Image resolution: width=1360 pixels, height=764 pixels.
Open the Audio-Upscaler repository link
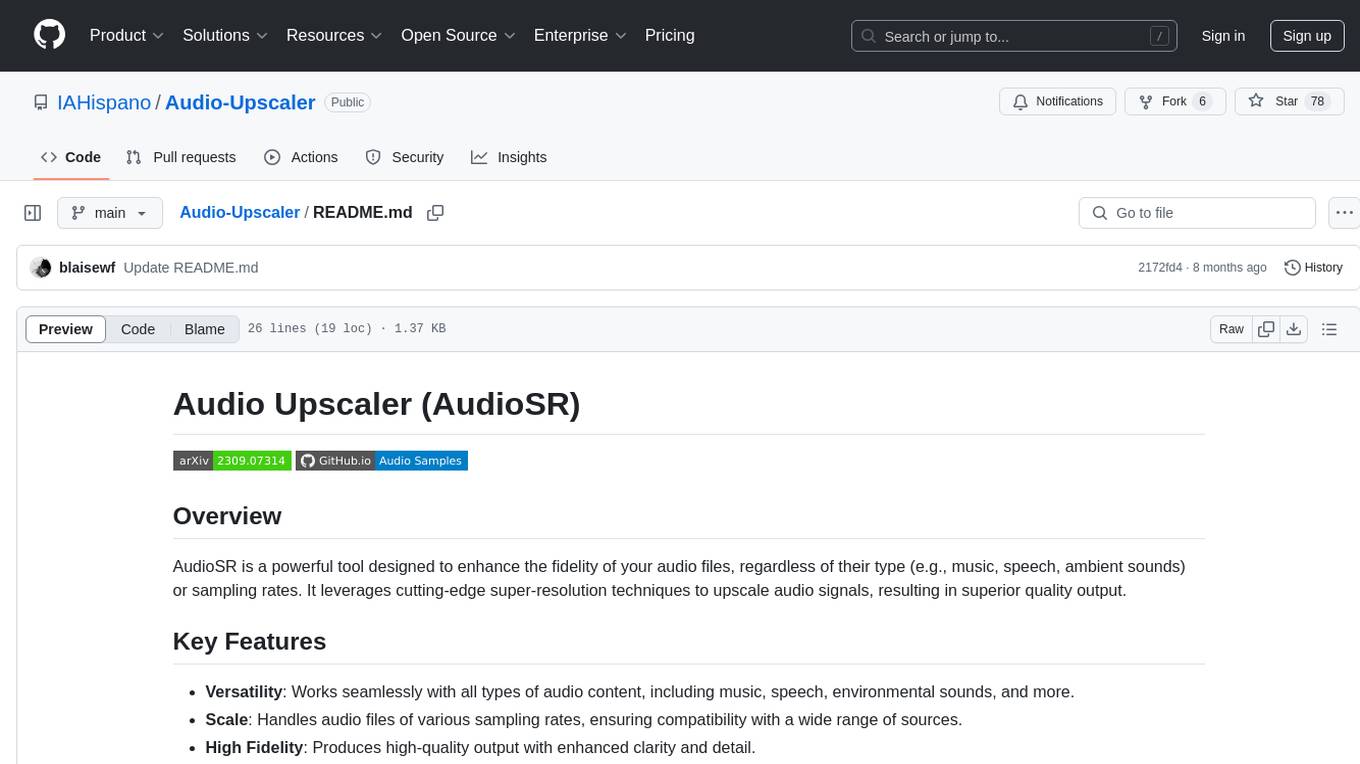(x=240, y=102)
